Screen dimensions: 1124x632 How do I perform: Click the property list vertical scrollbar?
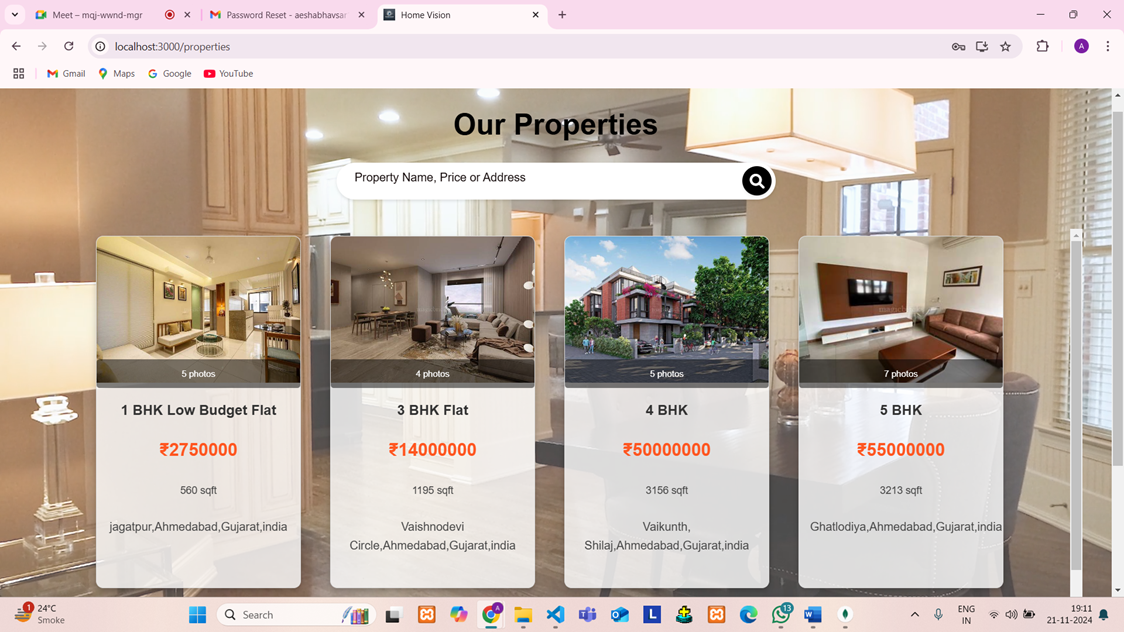tap(1076, 400)
